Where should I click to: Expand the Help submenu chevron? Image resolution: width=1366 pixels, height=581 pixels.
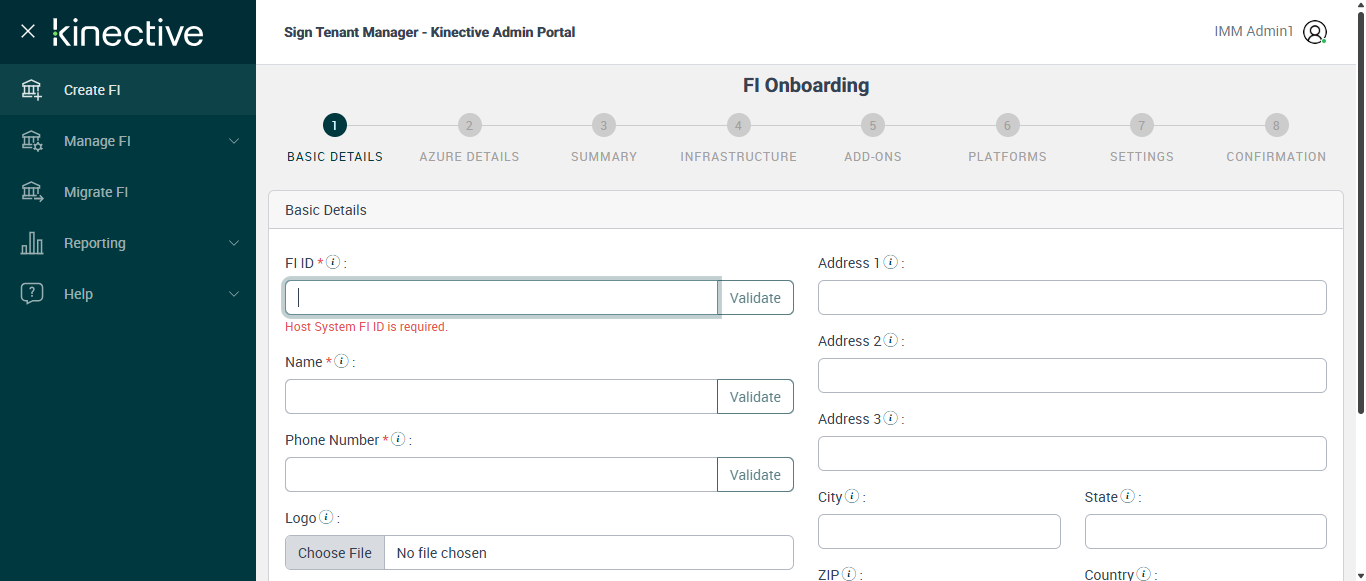(x=234, y=294)
